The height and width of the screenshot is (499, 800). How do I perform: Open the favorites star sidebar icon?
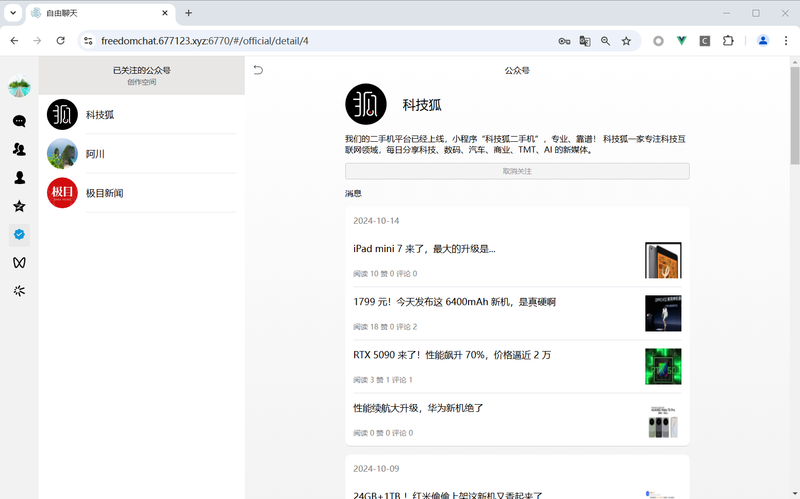coord(19,206)
